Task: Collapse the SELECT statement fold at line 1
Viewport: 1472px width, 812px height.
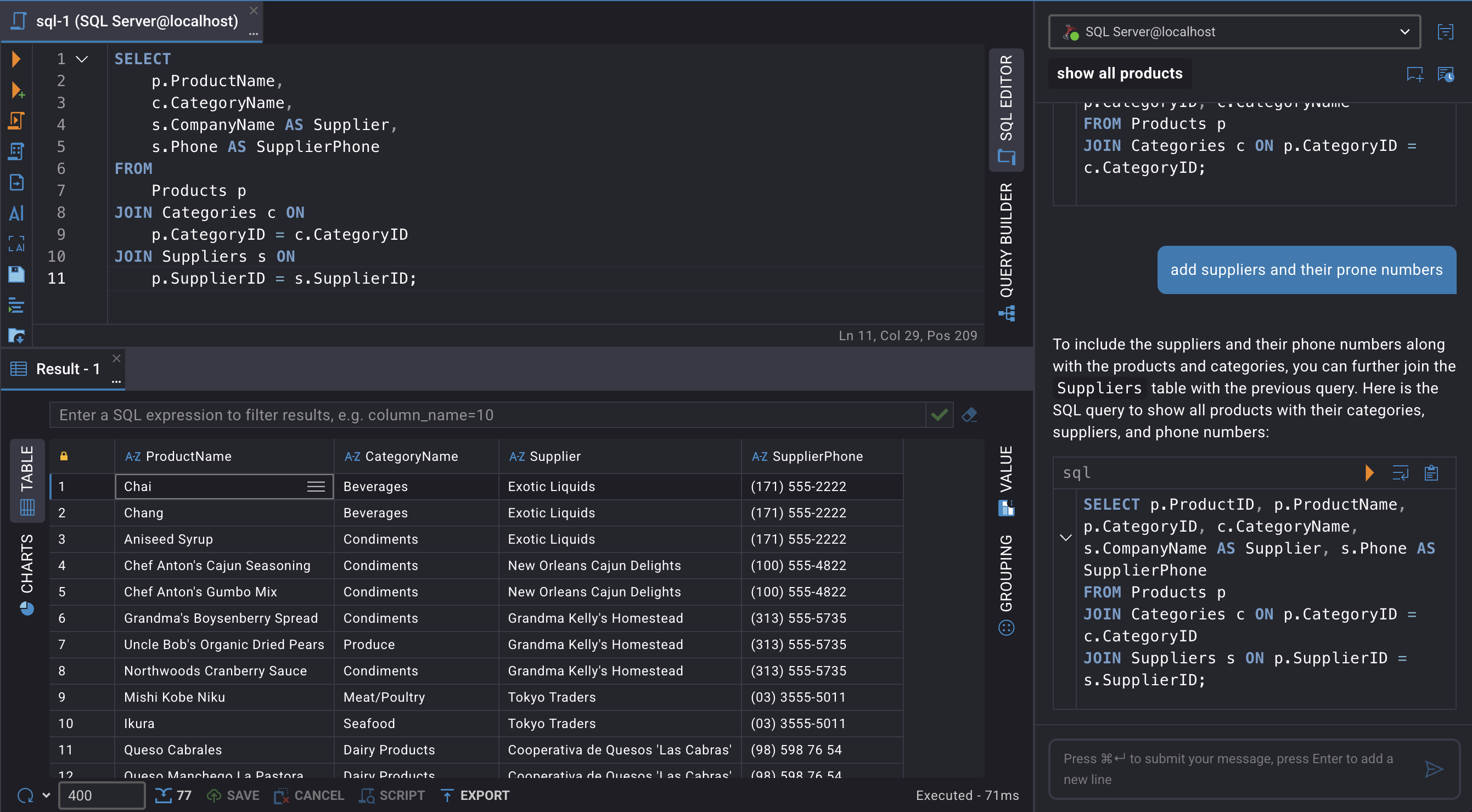Action: pos(82,59)
